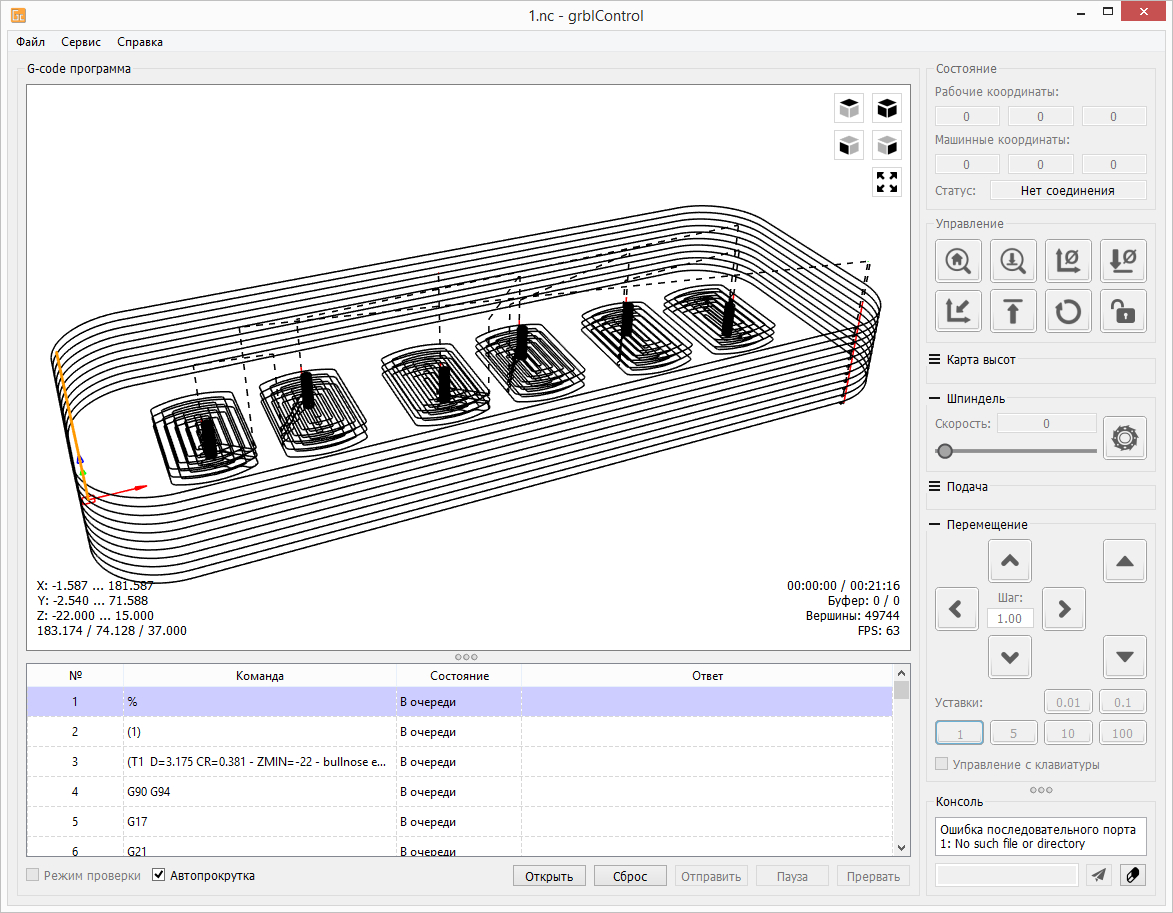
Task: Clear the console with the eraser icon
Action: (1132, 875)
